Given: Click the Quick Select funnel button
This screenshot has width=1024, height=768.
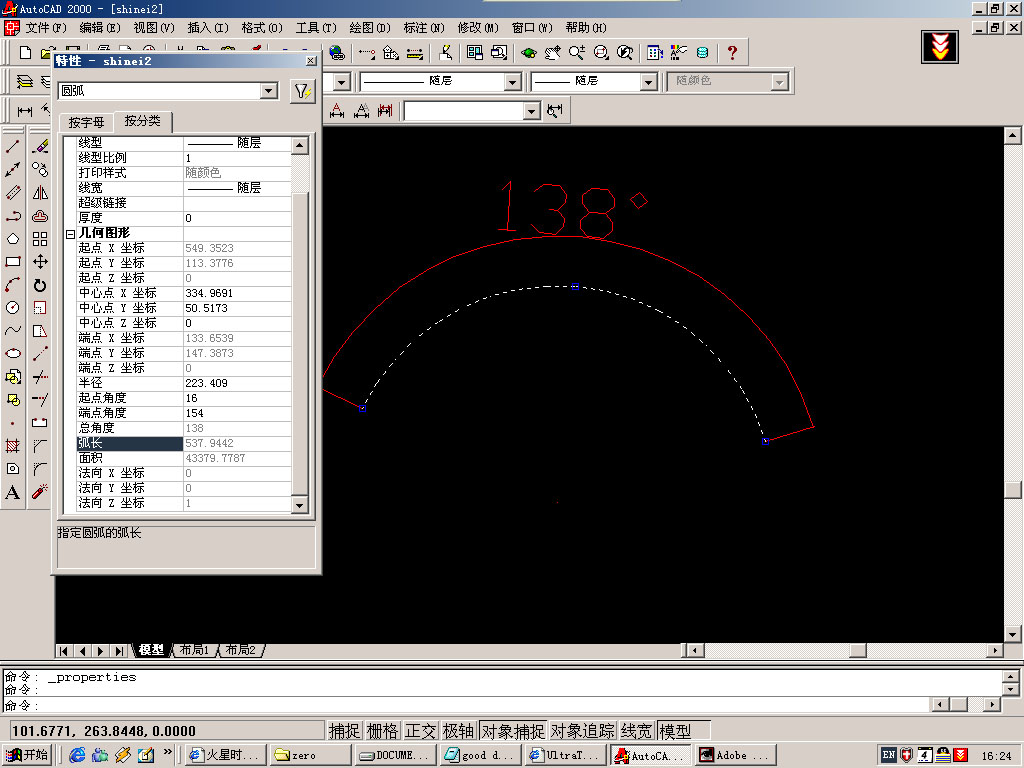Looking at the screenshot, I should tap(302, 91).
